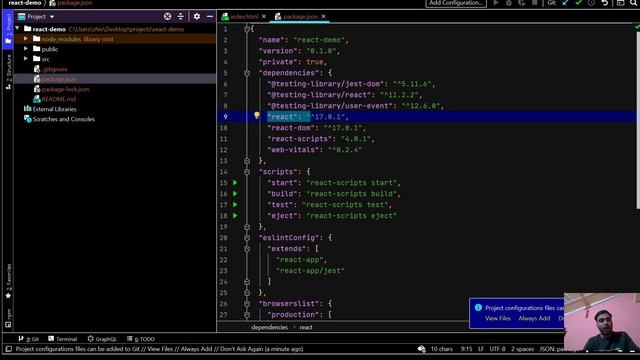Screen dimensions: 640x360
Task: Click the 9:15 line column indicator
Action: (x=466, y=349)
